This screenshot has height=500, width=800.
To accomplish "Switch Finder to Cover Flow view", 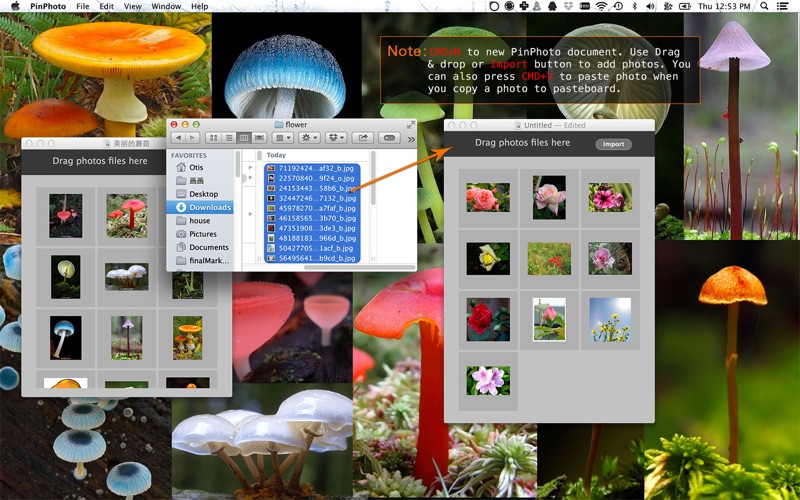I will click(x=257, y=138).
